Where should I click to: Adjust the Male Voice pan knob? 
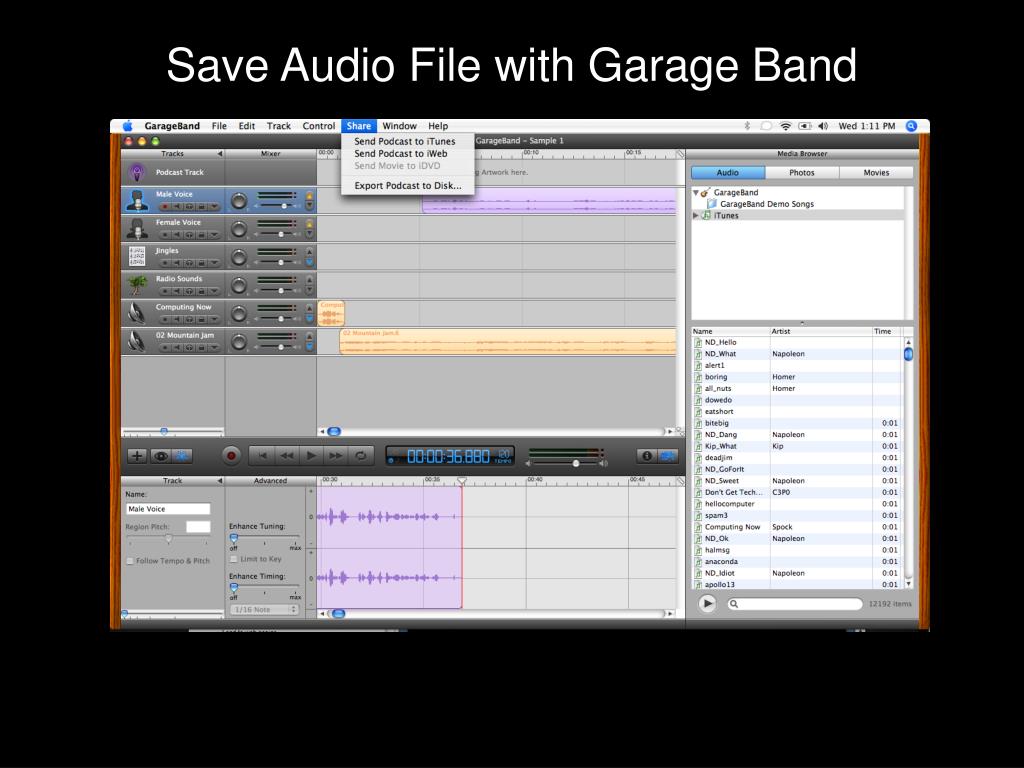(x=239, y=201)
